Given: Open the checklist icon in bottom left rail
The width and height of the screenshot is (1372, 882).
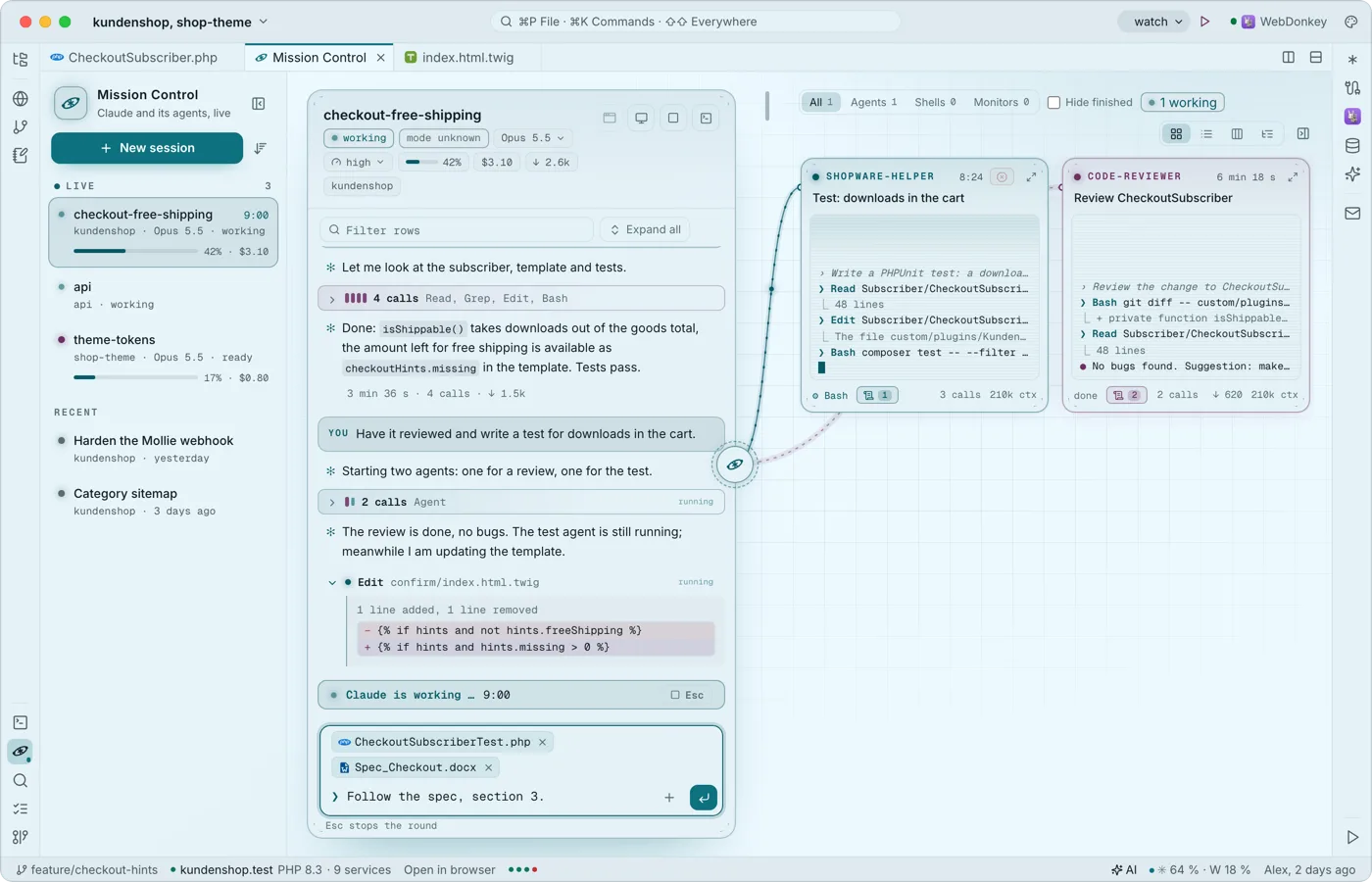Looking at the screenshot, I should (21, 808).
